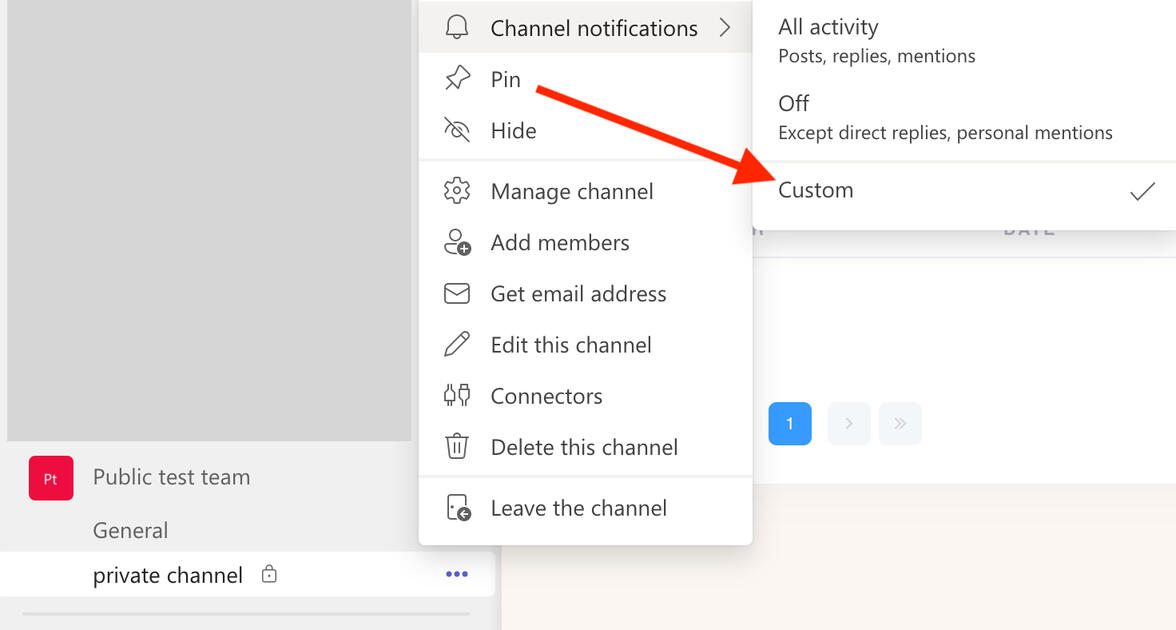Viewport: 1176px width, 630px height.
Task: Open Manage channel via gear icon
Action: click(456, 191)
